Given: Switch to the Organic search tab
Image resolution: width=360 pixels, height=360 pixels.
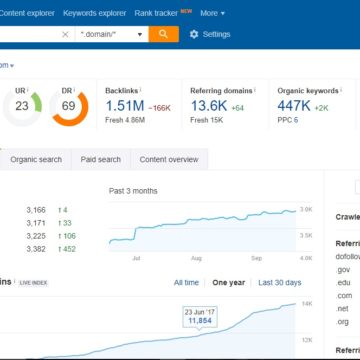Looking at the screenshot, I should coord(36,159).
